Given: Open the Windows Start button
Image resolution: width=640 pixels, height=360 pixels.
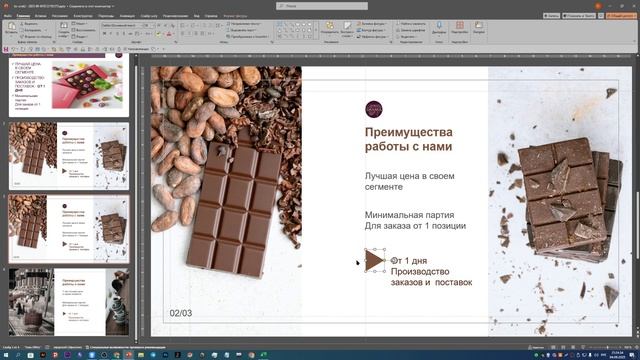Looking at the screenshot, I should point(6,355).
